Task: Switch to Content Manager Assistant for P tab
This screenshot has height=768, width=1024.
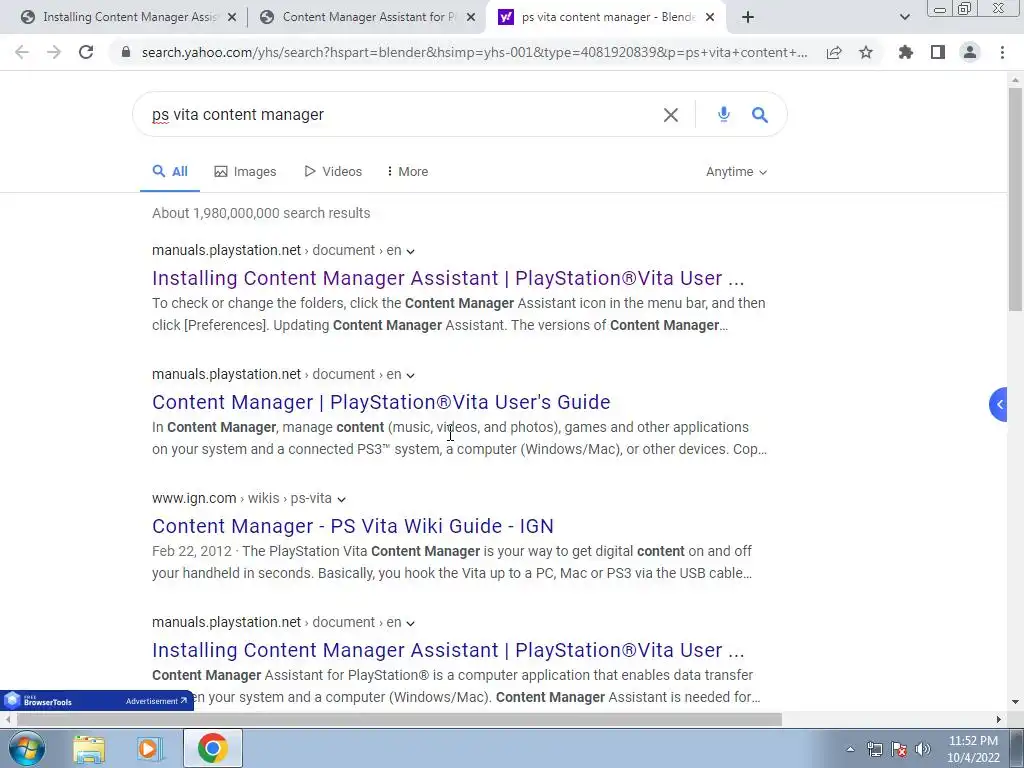Action: click(x=368, y=17)
